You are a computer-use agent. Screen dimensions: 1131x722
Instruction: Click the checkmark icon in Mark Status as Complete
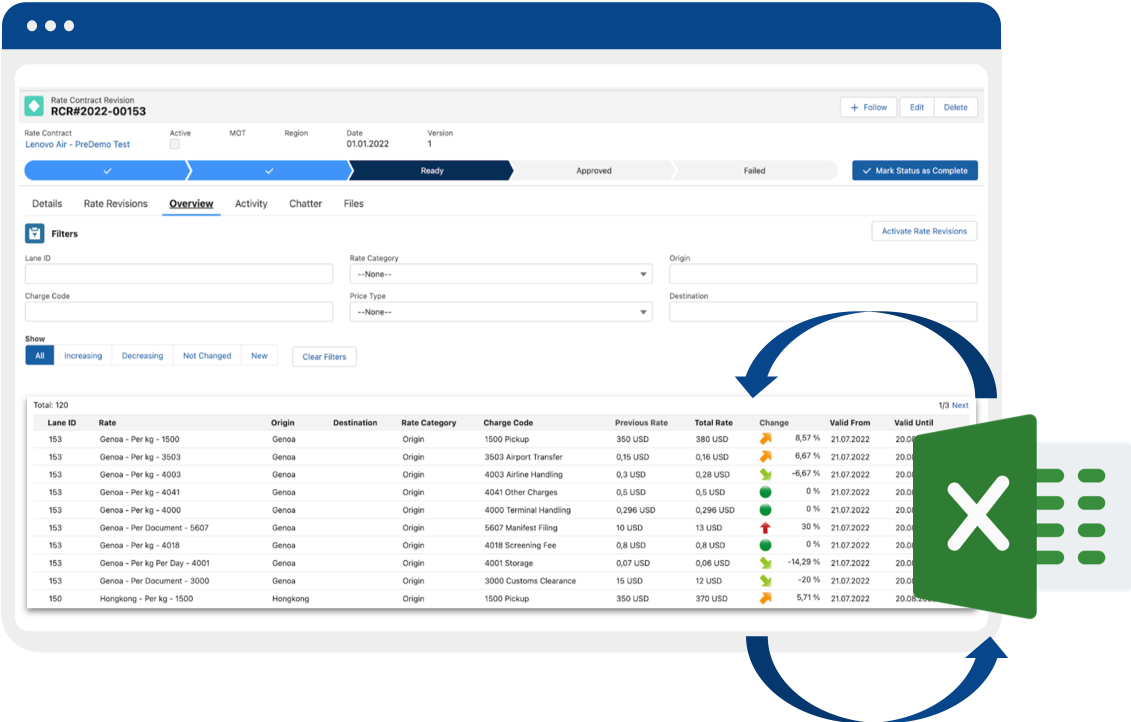[865, 170]
